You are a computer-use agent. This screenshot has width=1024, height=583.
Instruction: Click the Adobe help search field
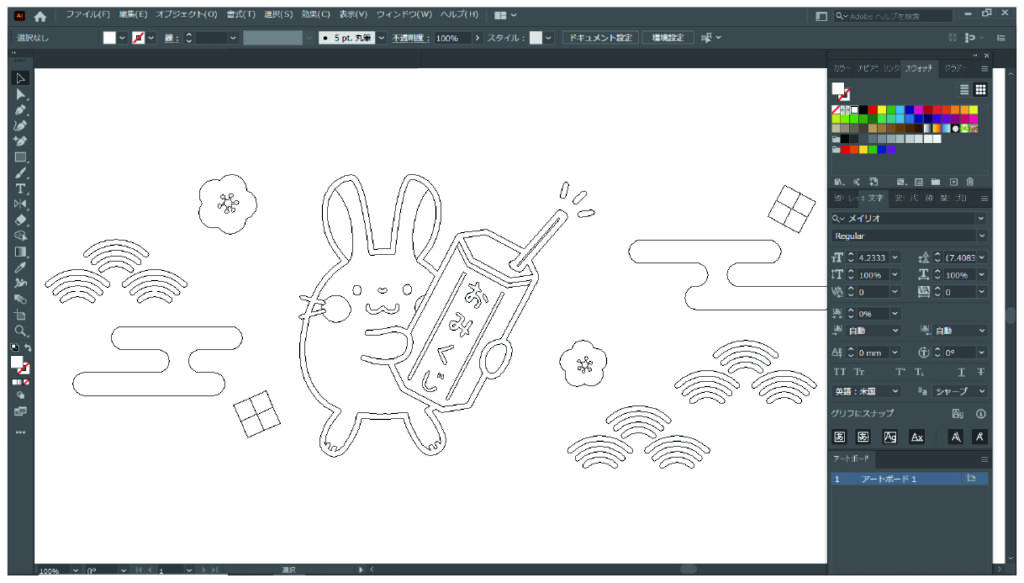[x=893, y=16]
